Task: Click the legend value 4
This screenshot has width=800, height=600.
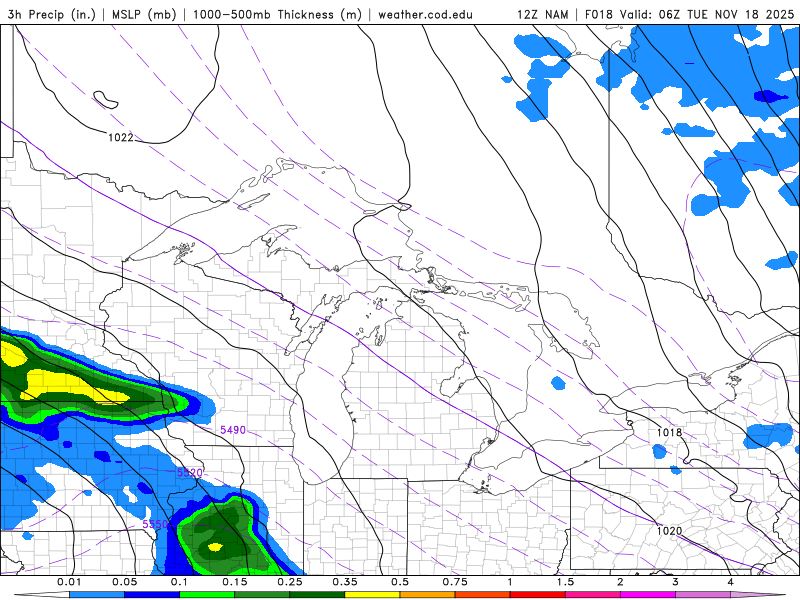Action: pyautogui.click(x=731, y=582)
